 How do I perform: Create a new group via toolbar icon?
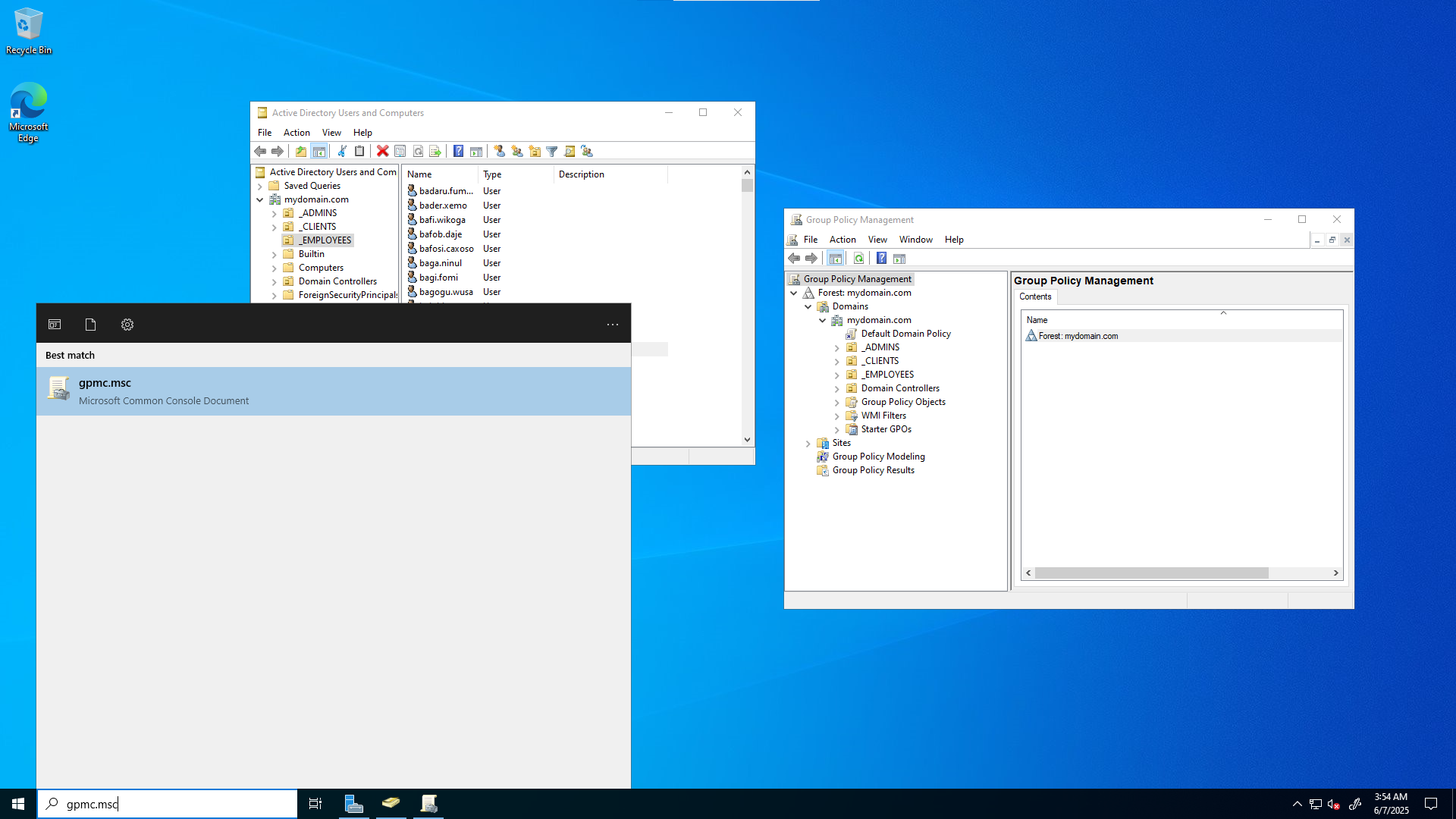tap(517, 152)
